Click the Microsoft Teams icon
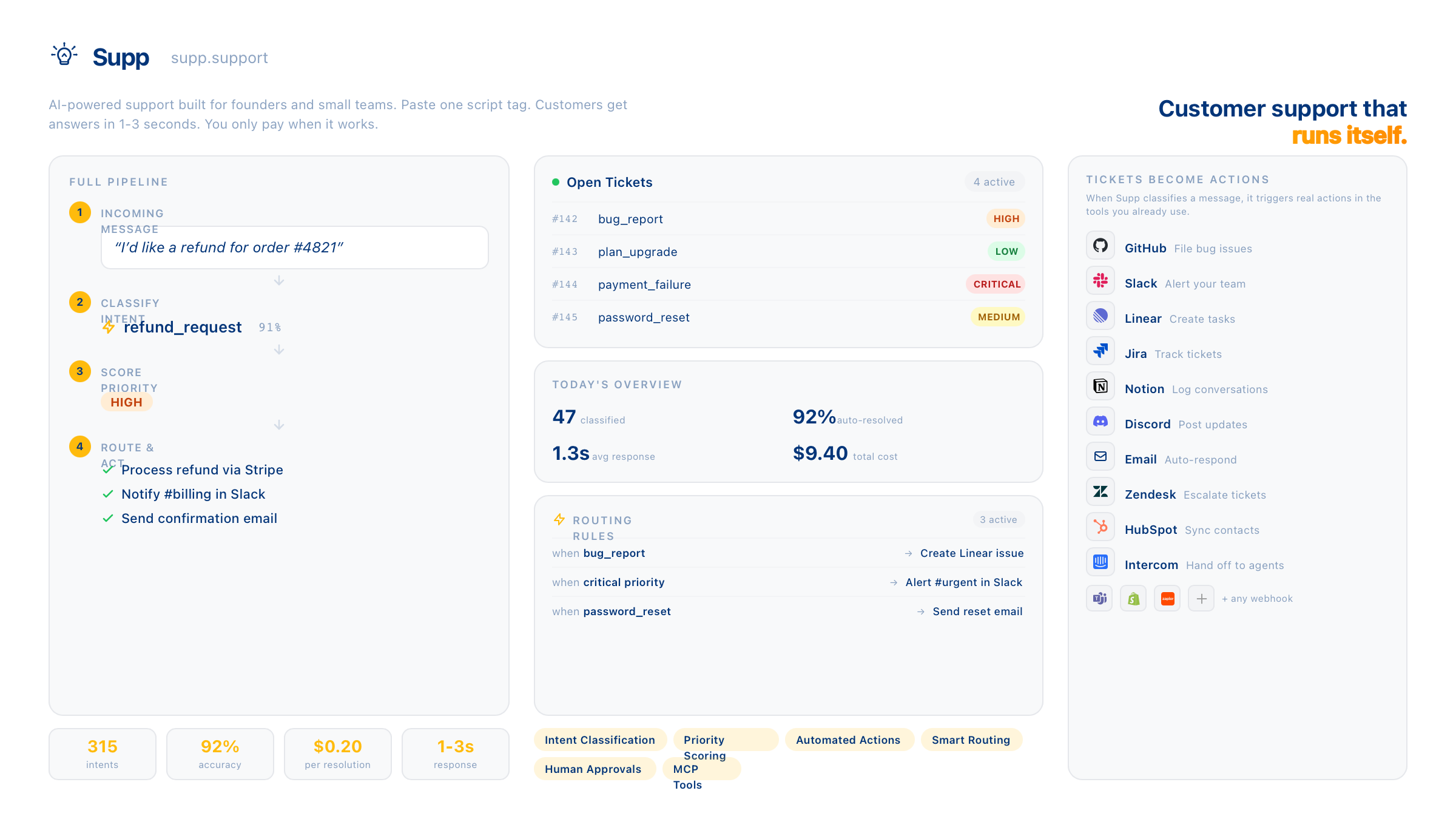 [1099, 599]
